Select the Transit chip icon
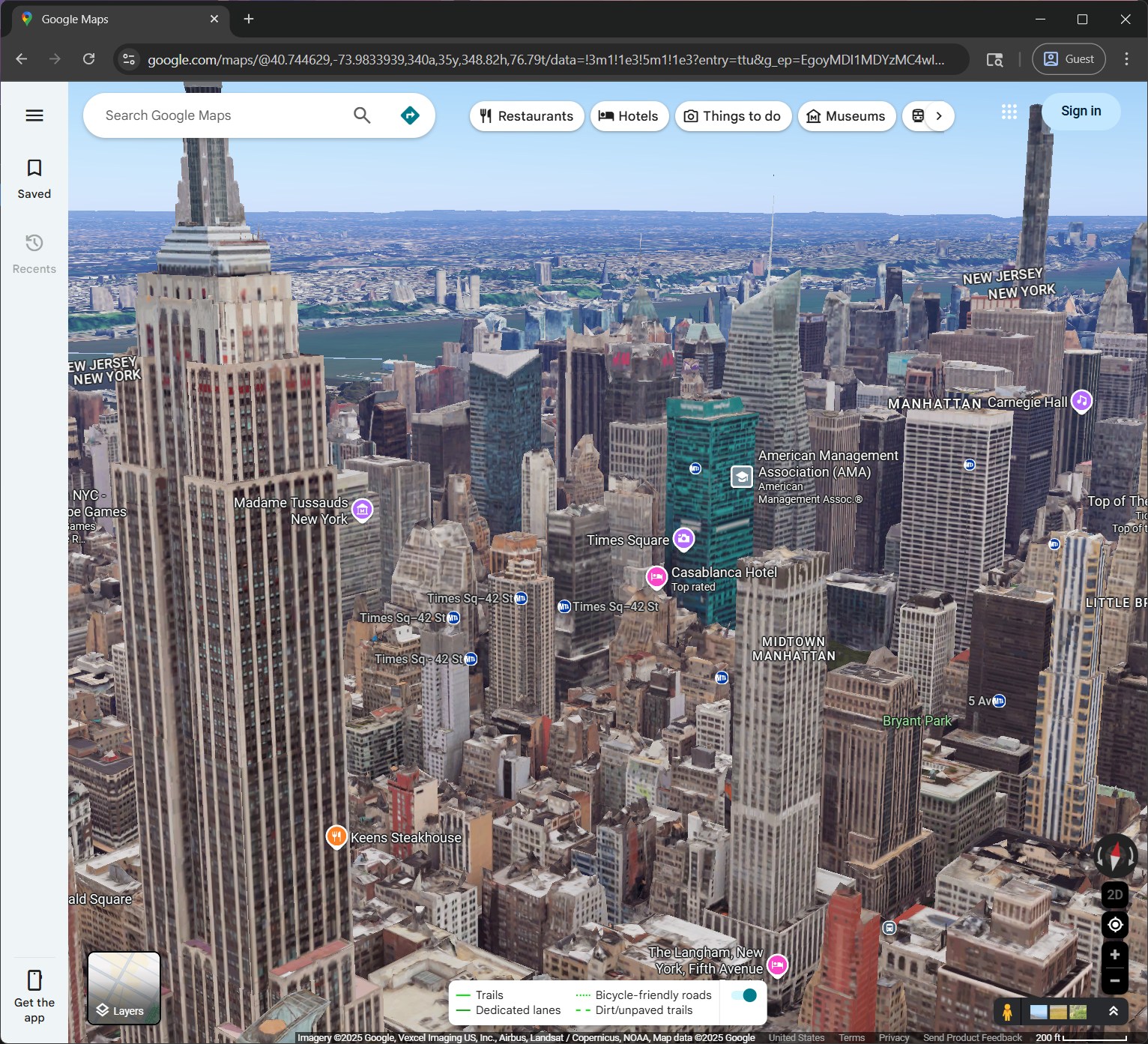1148x1044 pixels. pyautogui.click(x=917, y=116)
